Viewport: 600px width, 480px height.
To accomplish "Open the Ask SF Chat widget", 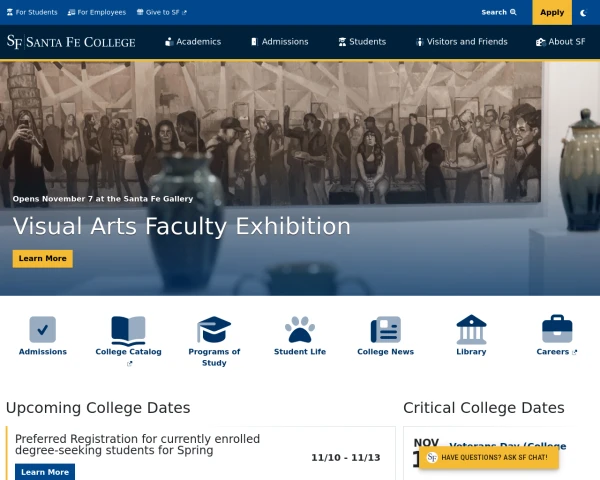I will pyautogui.click(x=488, y=457).
